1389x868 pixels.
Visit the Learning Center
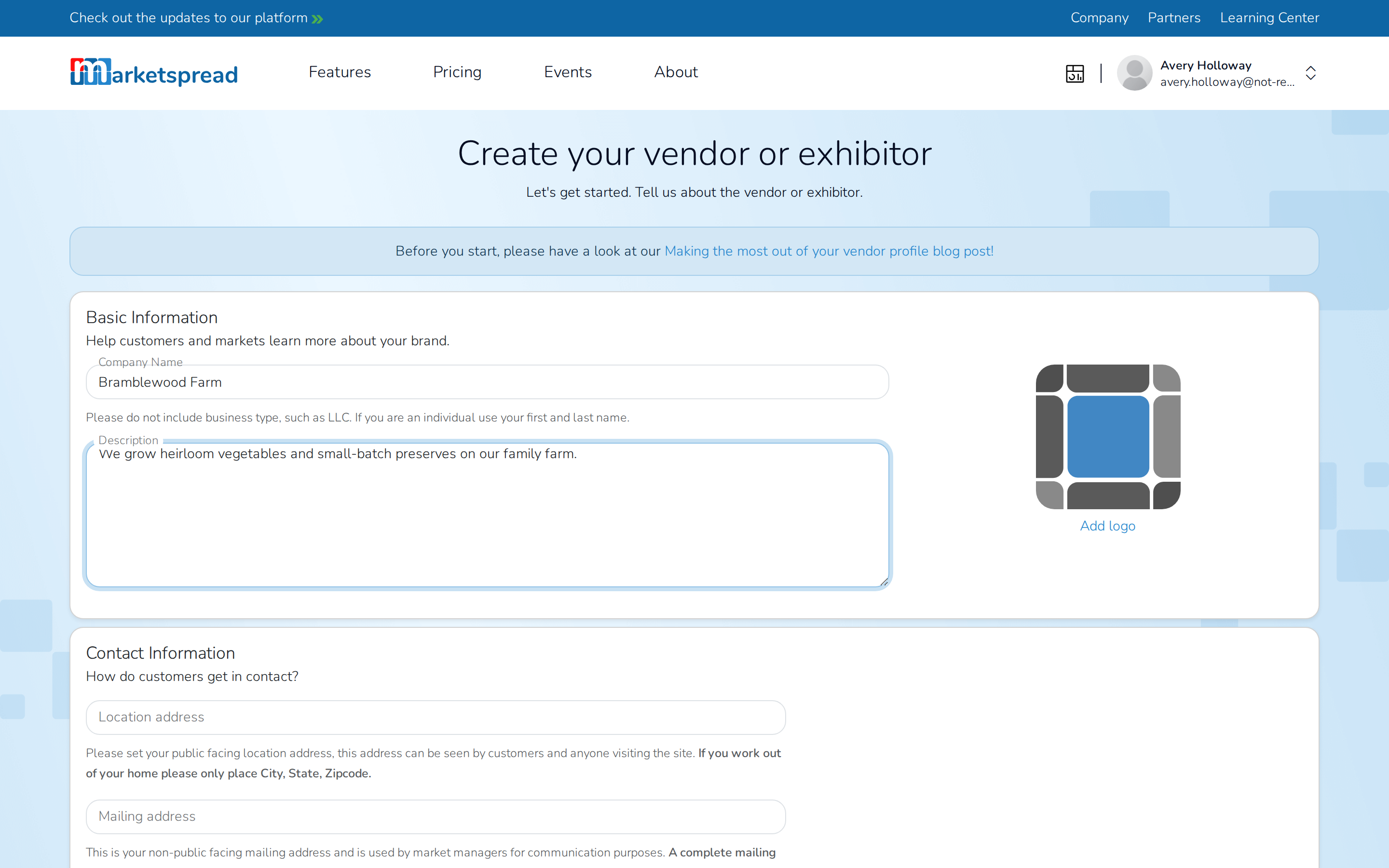pyautogui.click(x=1269, y=18)
